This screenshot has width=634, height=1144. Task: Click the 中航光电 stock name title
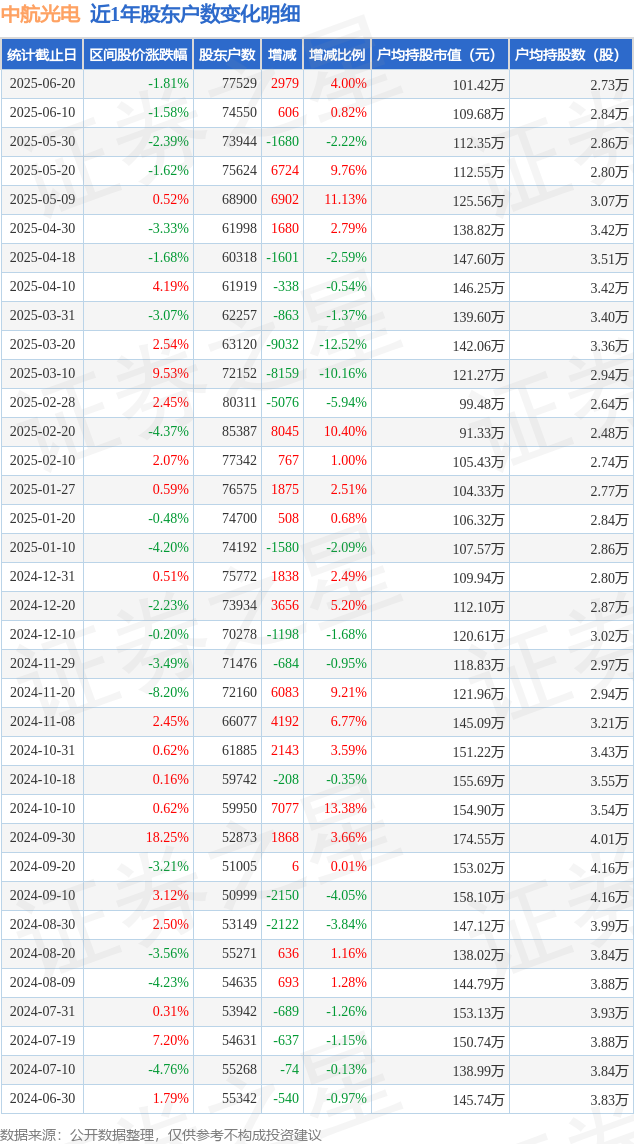(40, 14)
